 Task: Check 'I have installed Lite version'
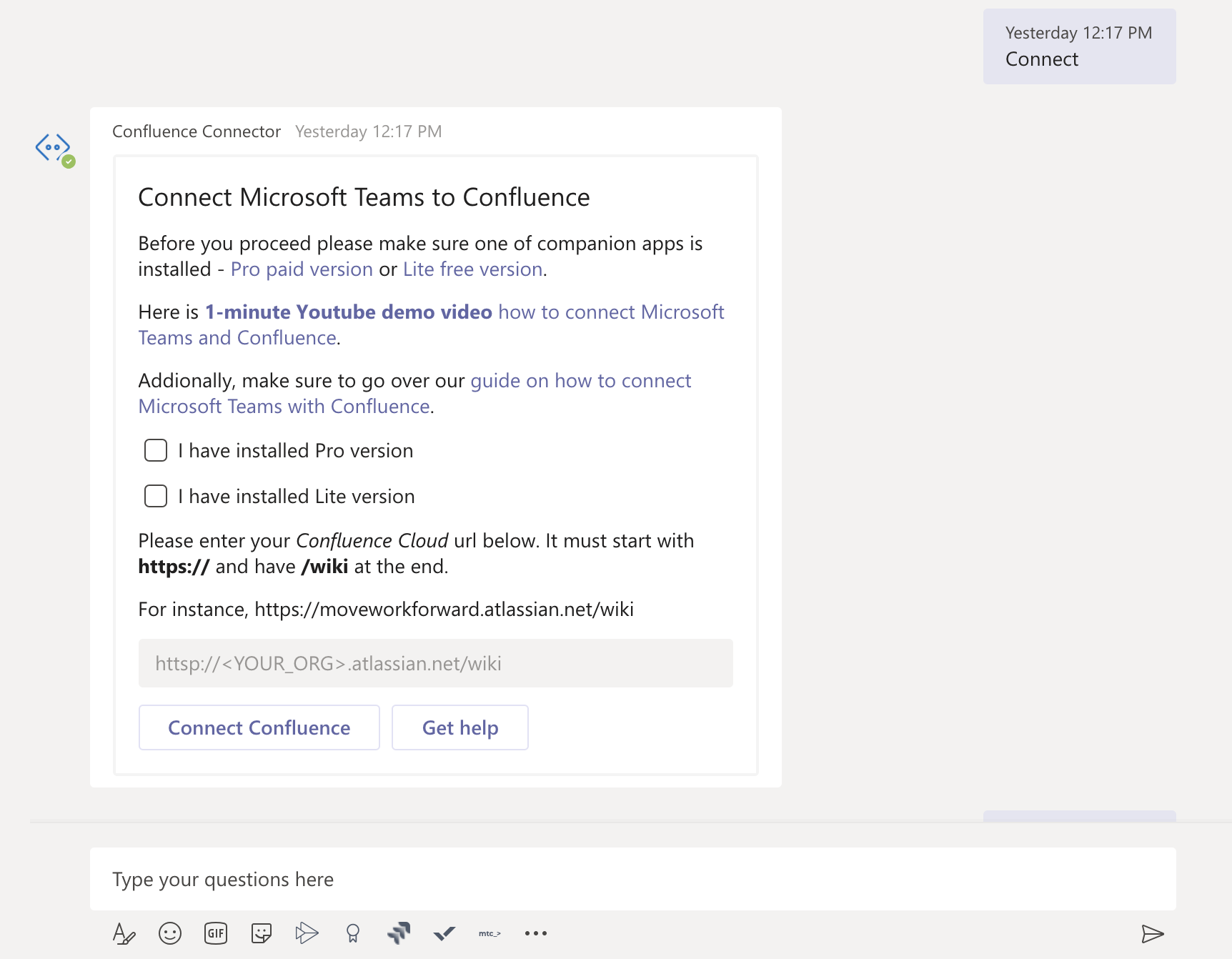pyautogui.click(x=154, y=495)
